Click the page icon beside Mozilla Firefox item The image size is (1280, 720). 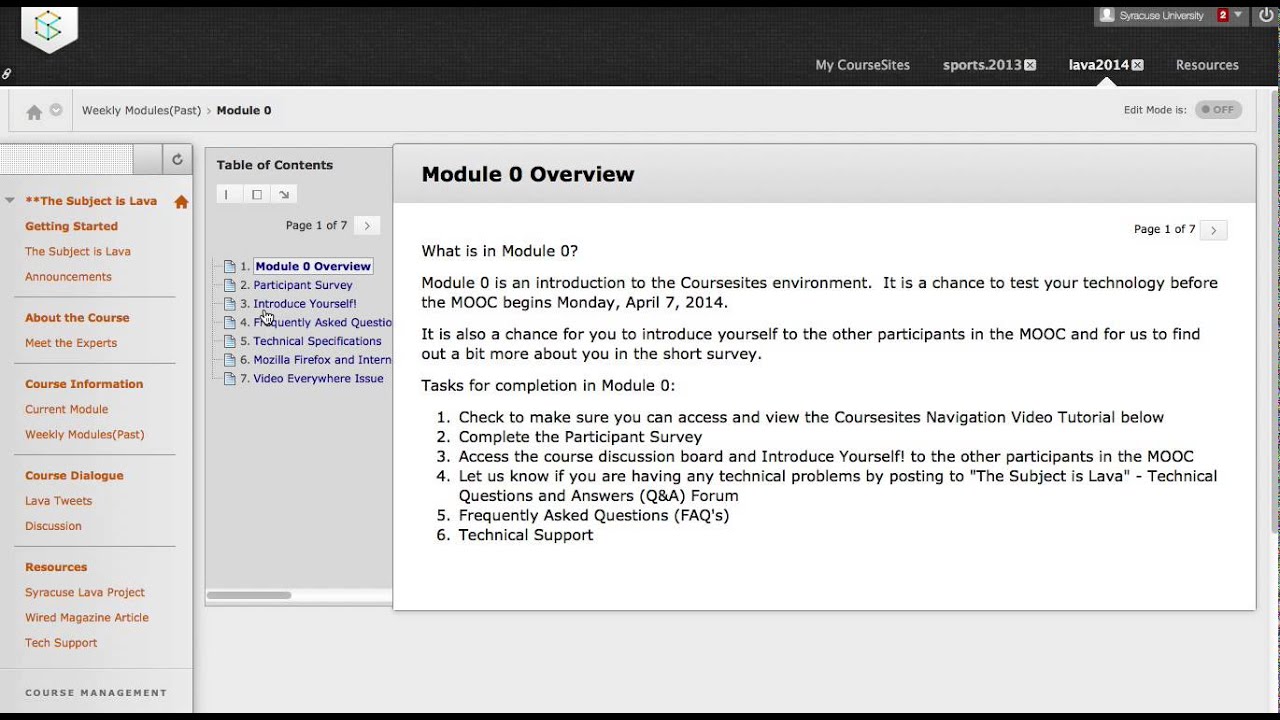(x=229, y=360)
